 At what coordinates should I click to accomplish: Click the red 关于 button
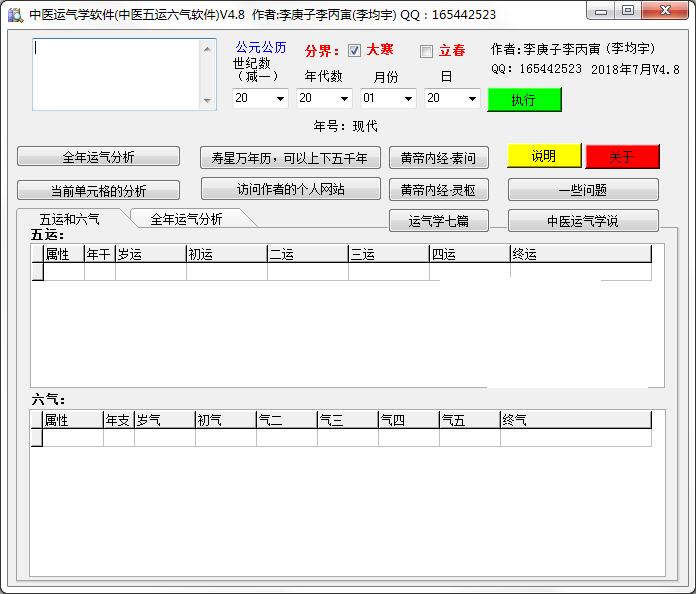(x=622, y=157)
